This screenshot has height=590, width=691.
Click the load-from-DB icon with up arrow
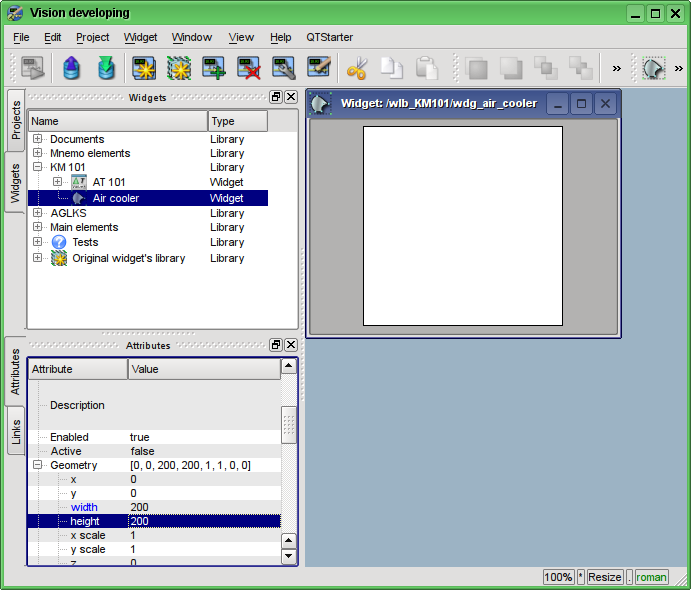(x=71, y=68)
